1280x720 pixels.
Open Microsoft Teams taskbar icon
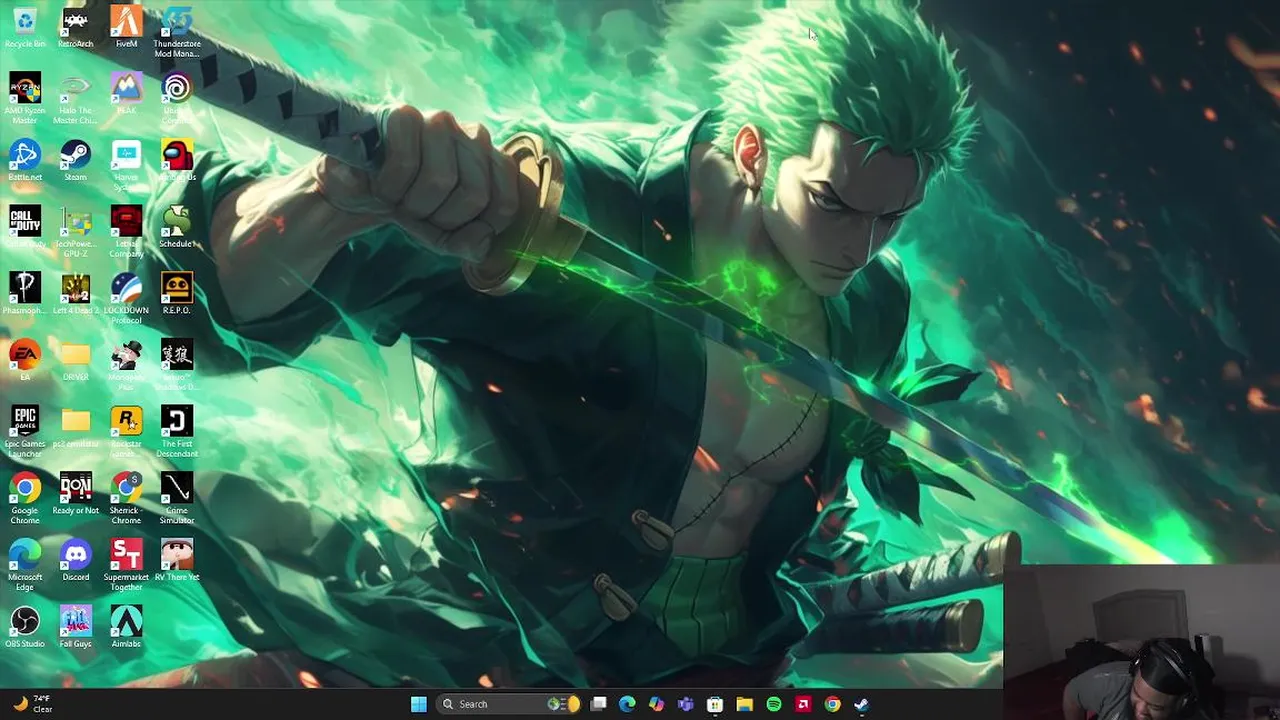click(x=685, y=704)
